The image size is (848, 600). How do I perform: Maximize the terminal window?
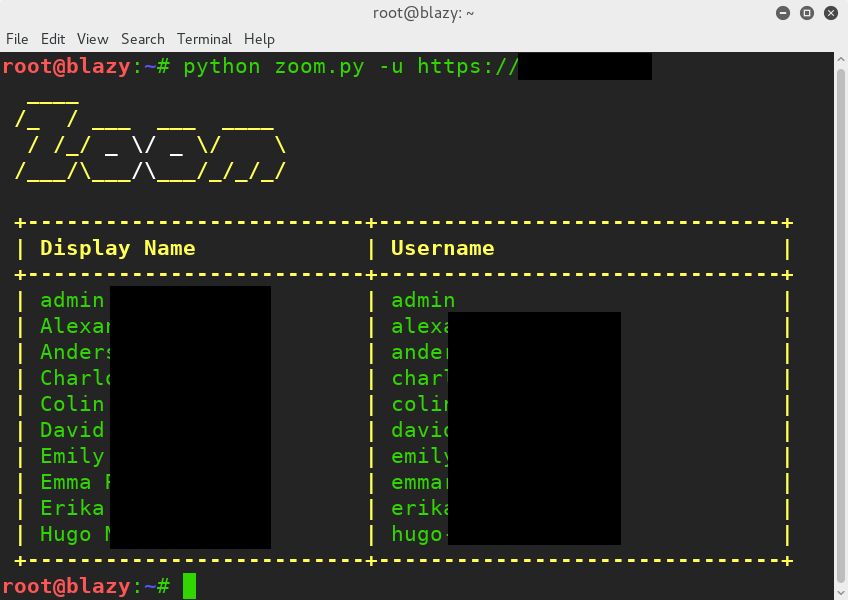pos(807,13)
